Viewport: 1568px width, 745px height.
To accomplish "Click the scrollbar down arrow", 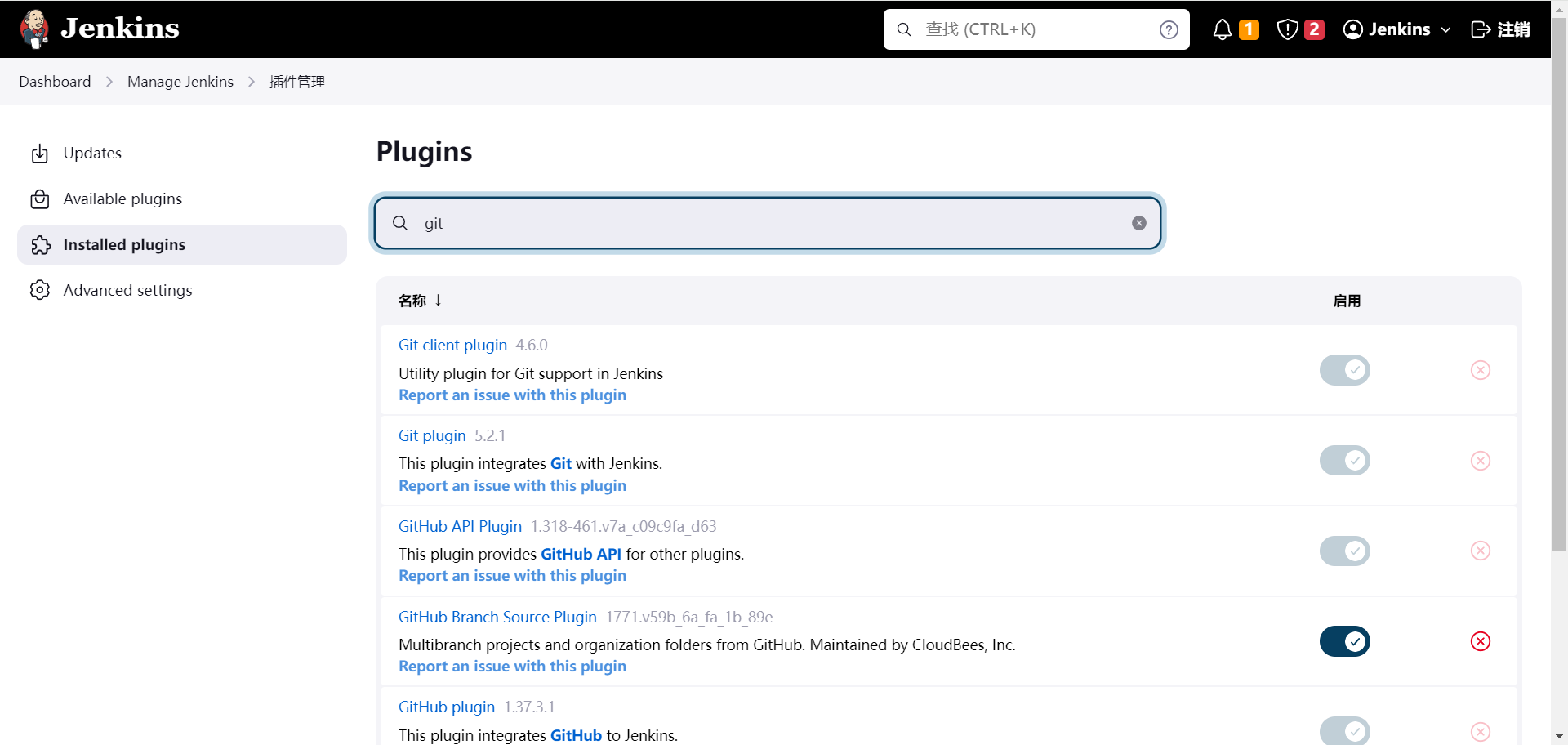I will (1559, 736).
